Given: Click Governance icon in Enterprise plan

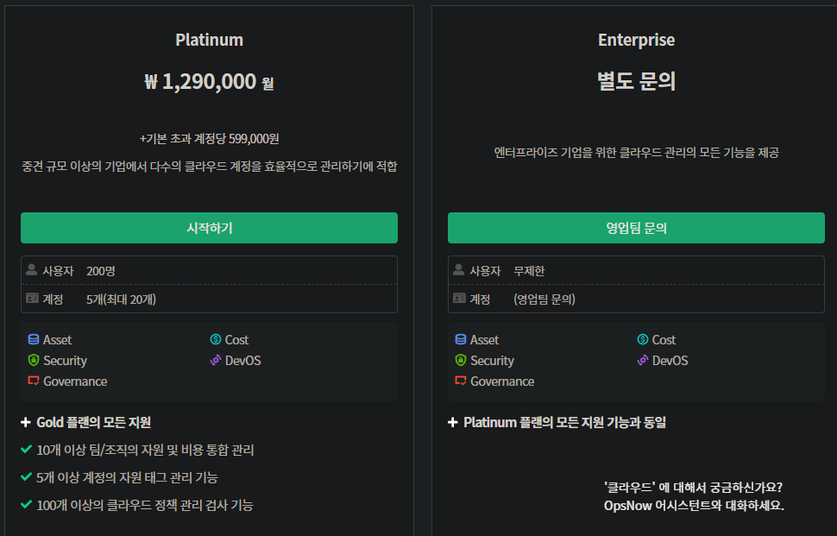Looking at the screenshot, I should pos(460,381).
